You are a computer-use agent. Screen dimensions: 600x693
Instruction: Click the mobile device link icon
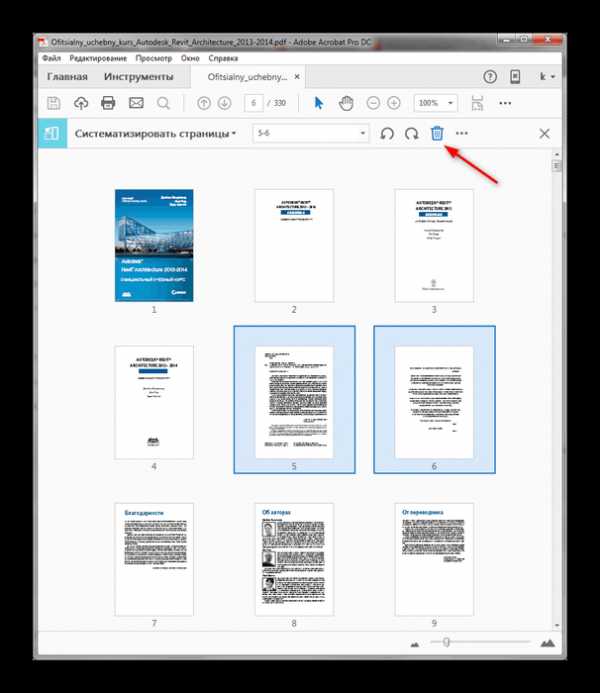tap(515, 76)
